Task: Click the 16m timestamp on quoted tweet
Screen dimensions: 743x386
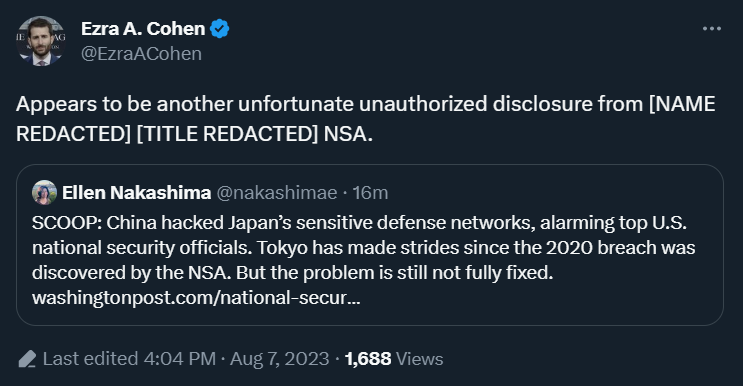Action: 370,193
